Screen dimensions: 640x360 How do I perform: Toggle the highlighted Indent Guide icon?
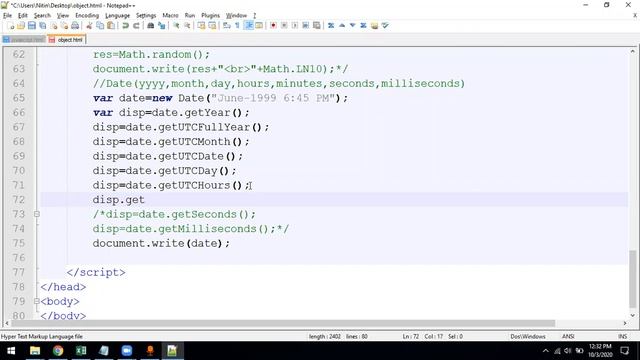tap(249, 26)
